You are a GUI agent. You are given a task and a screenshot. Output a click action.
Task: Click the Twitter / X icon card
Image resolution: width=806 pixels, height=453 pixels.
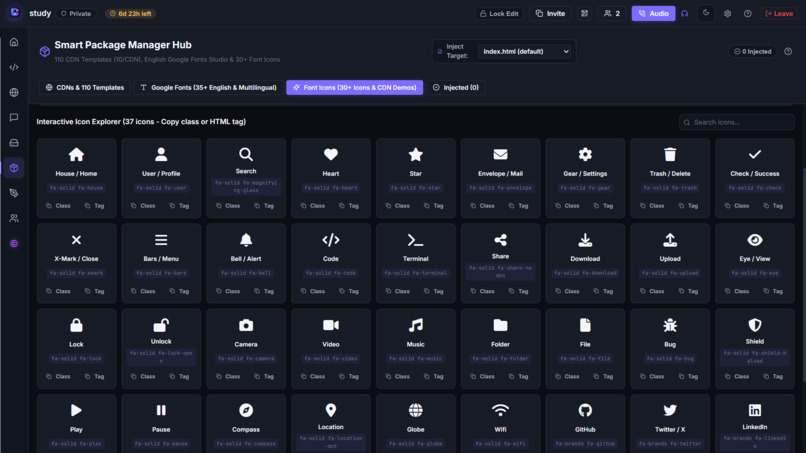point(670,424)
